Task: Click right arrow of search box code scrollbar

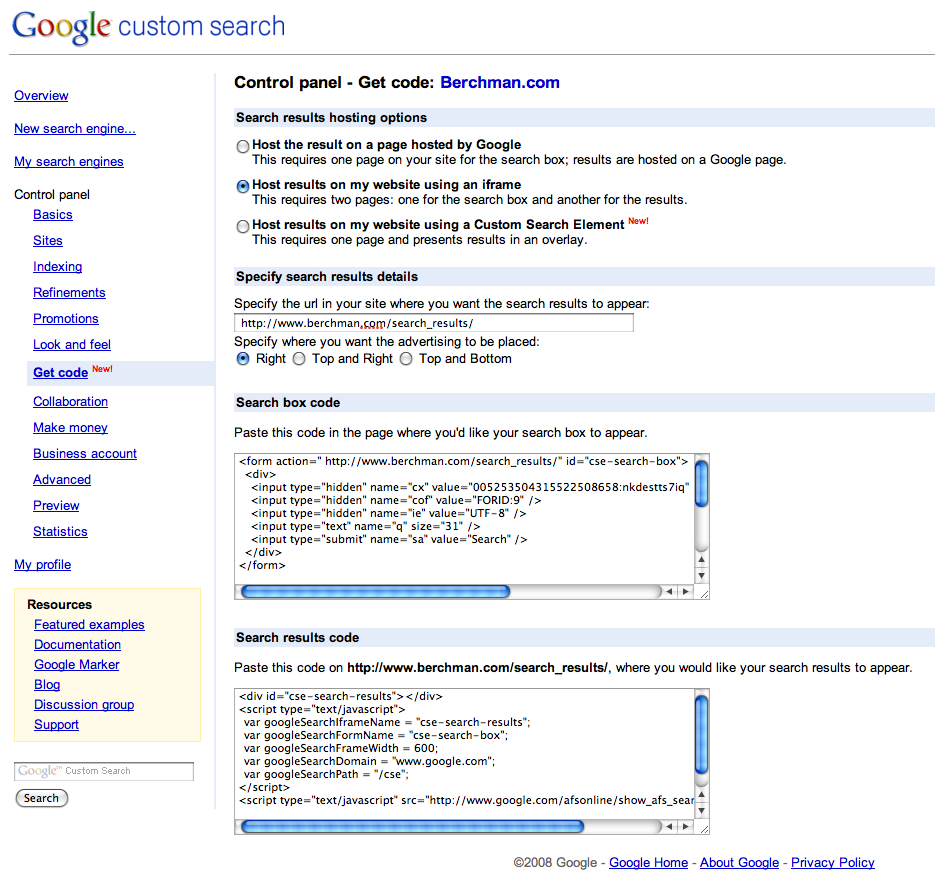Action: click(x=686, y=592)
